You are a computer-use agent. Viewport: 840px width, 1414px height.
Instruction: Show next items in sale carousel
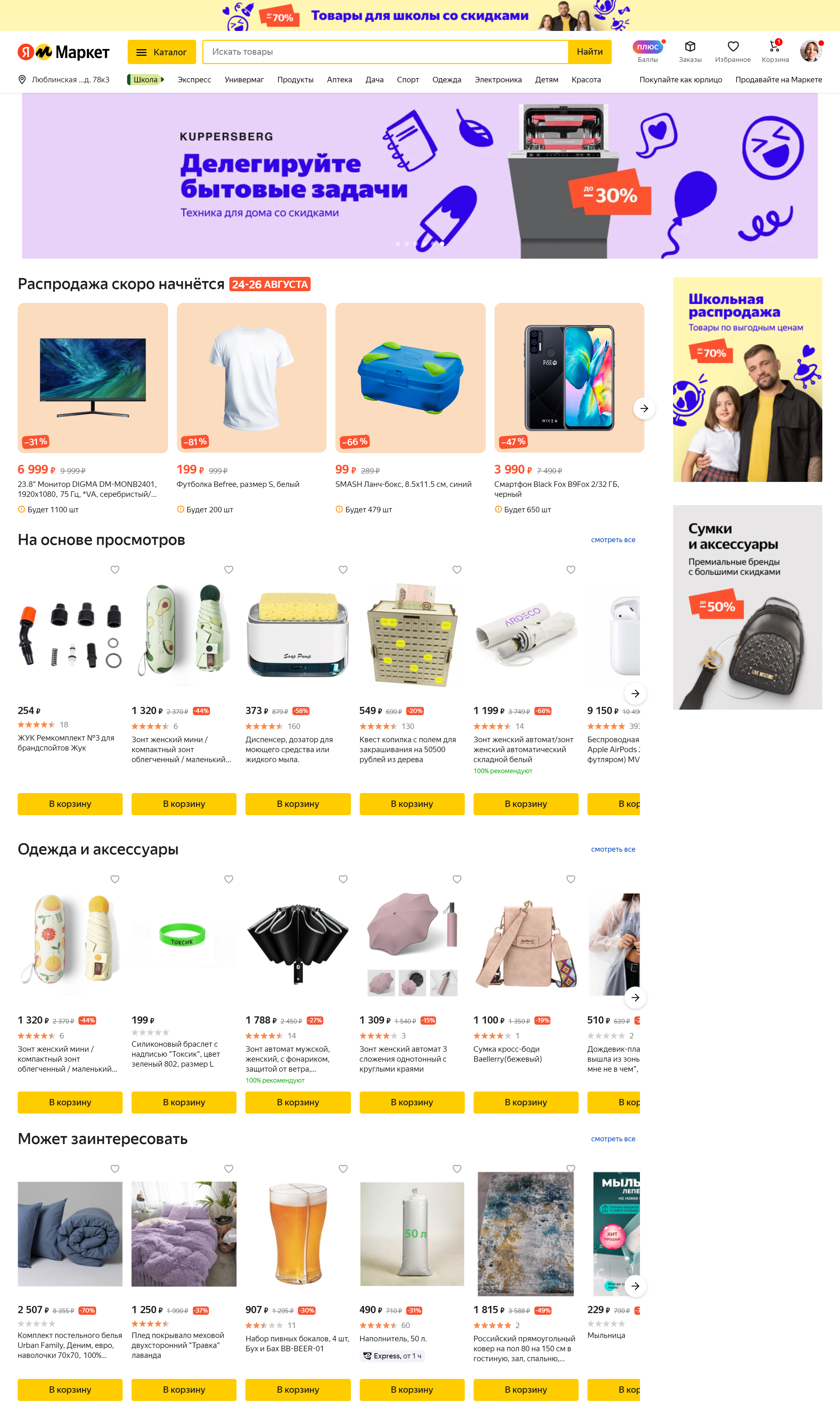point(644,408)
